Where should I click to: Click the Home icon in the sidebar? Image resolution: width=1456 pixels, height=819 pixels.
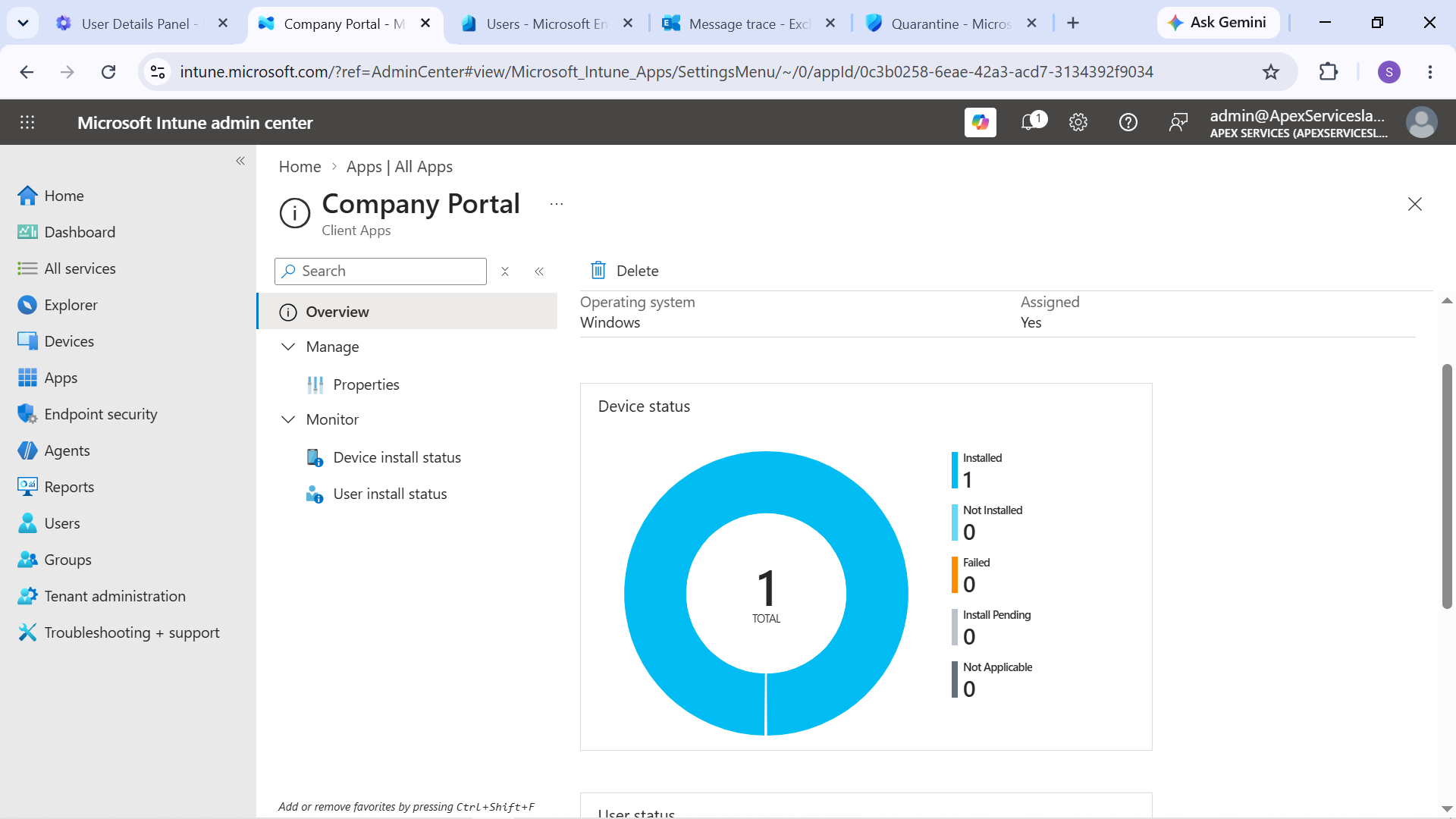[x=27, y=196]
